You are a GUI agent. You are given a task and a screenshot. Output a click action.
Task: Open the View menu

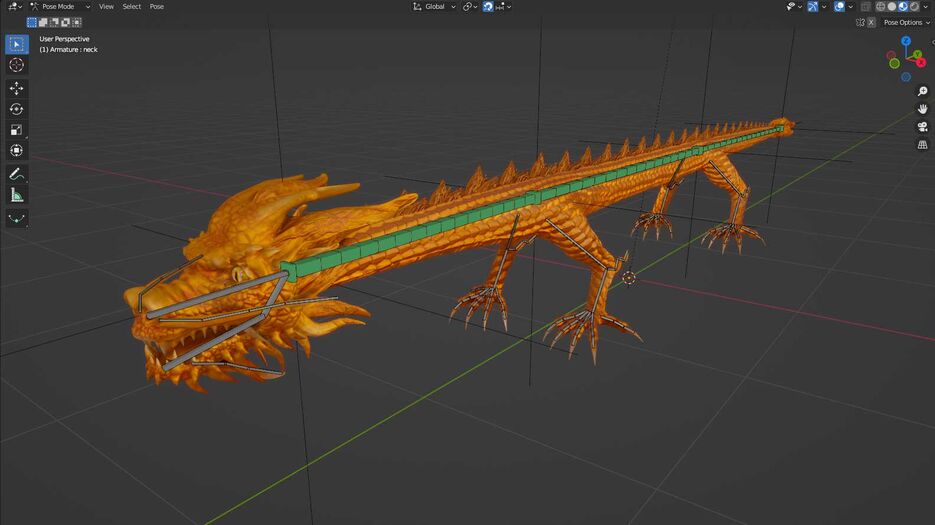[106, 7]
